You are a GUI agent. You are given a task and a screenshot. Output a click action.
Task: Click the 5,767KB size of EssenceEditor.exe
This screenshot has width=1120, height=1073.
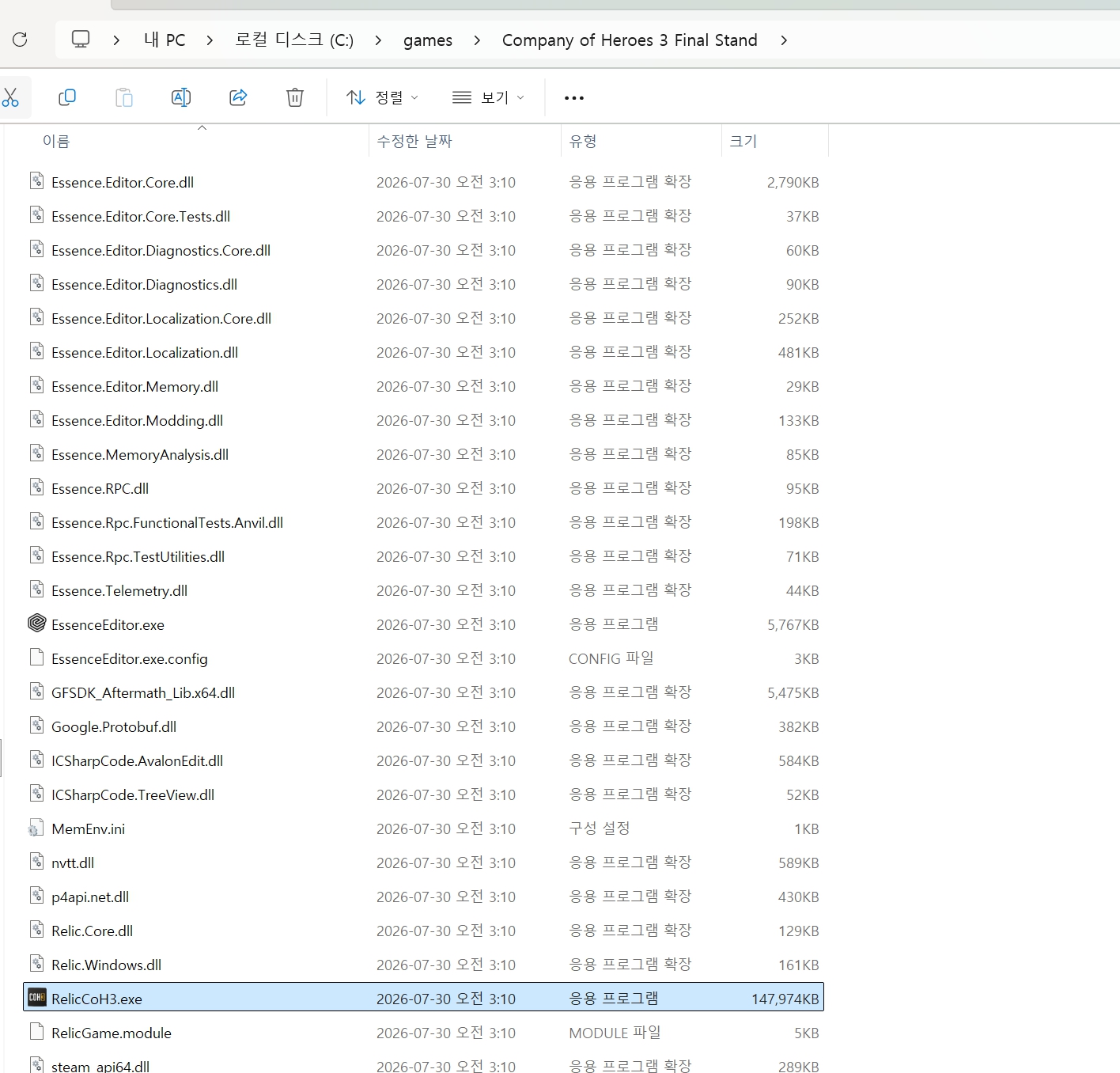(x=793, y=624)
